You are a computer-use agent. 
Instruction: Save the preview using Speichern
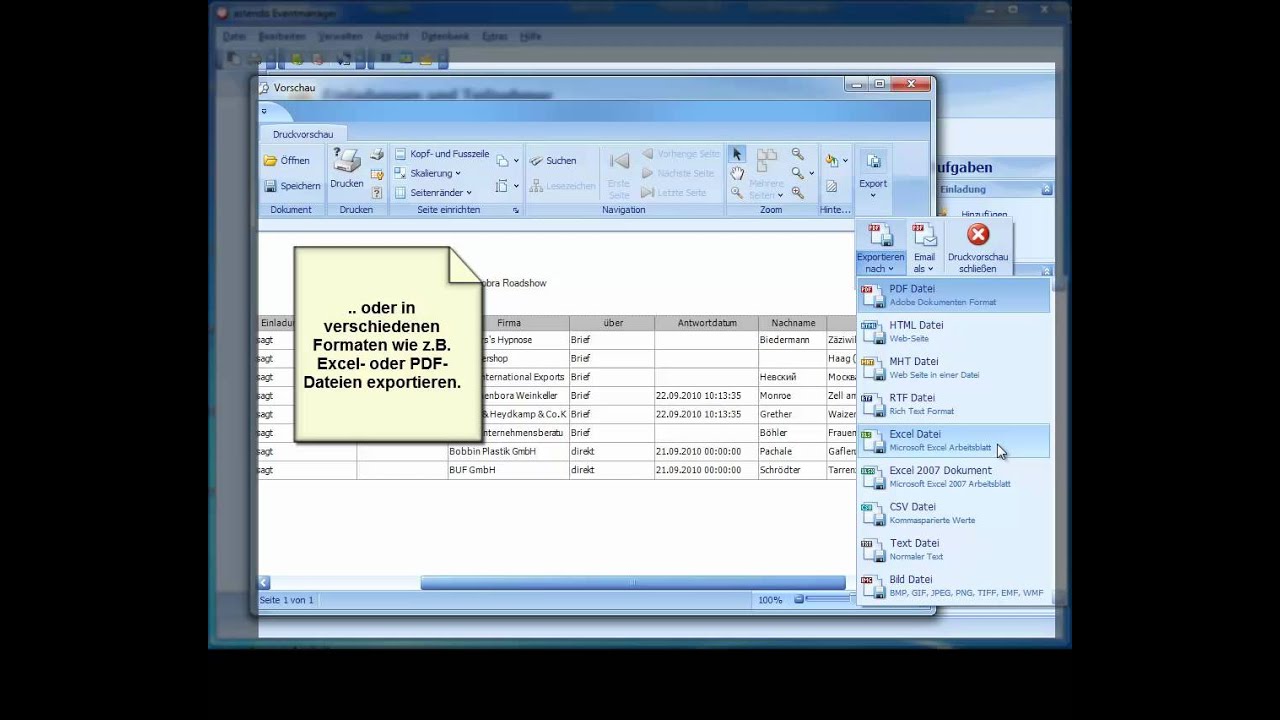pyautogui.click(x=292, y=186)
